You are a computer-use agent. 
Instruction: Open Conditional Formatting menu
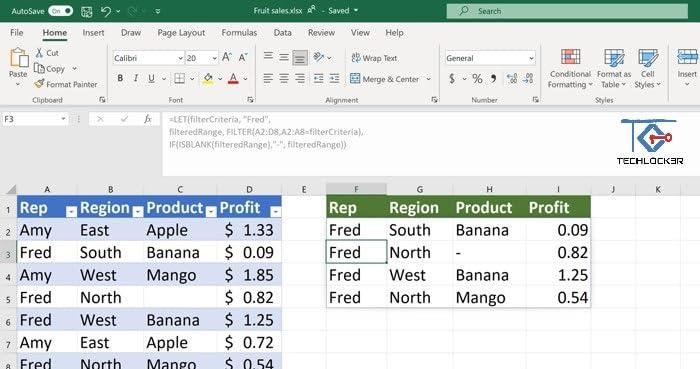(x=570, y=69)
